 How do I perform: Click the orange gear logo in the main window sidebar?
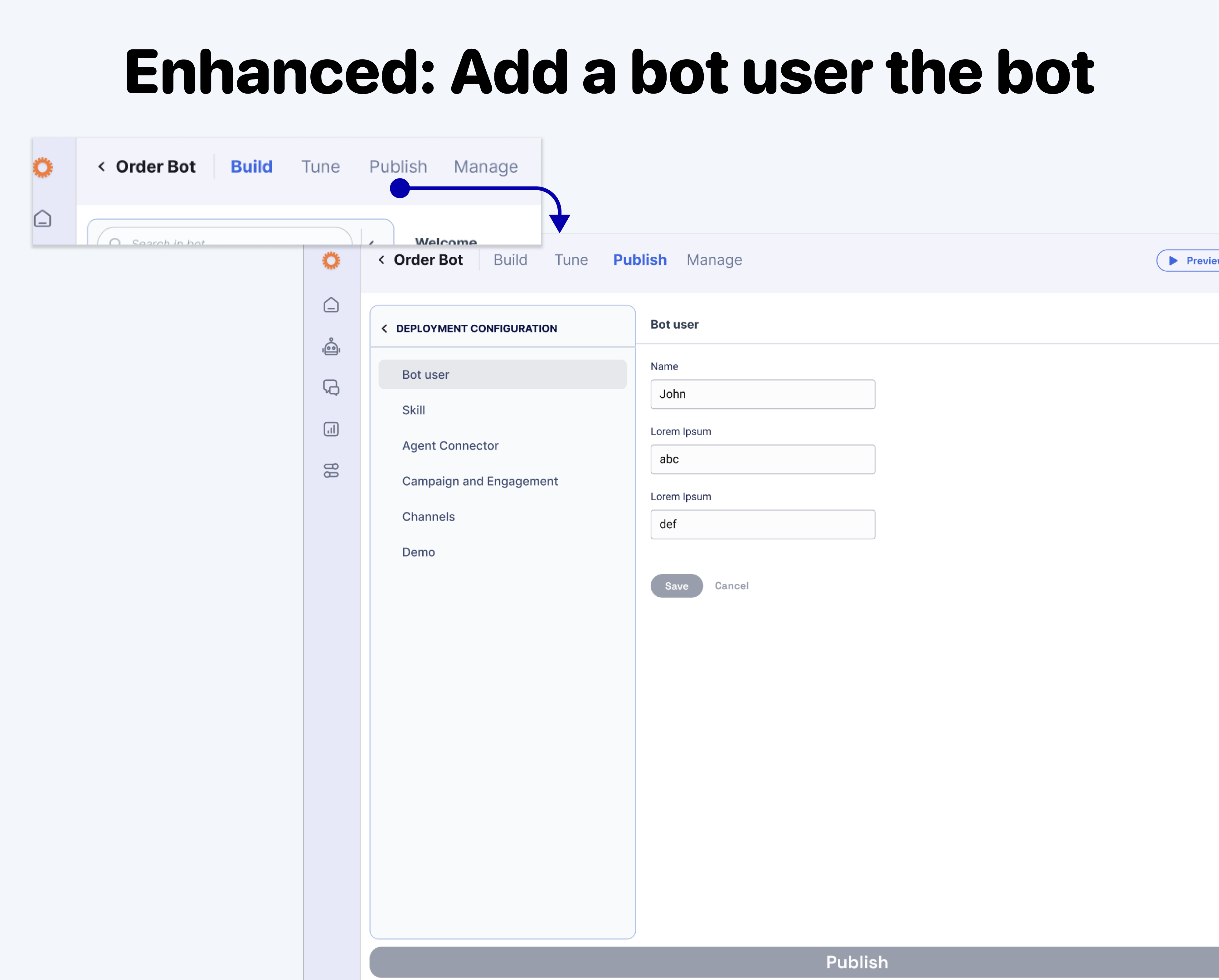[x=331, y=261]
